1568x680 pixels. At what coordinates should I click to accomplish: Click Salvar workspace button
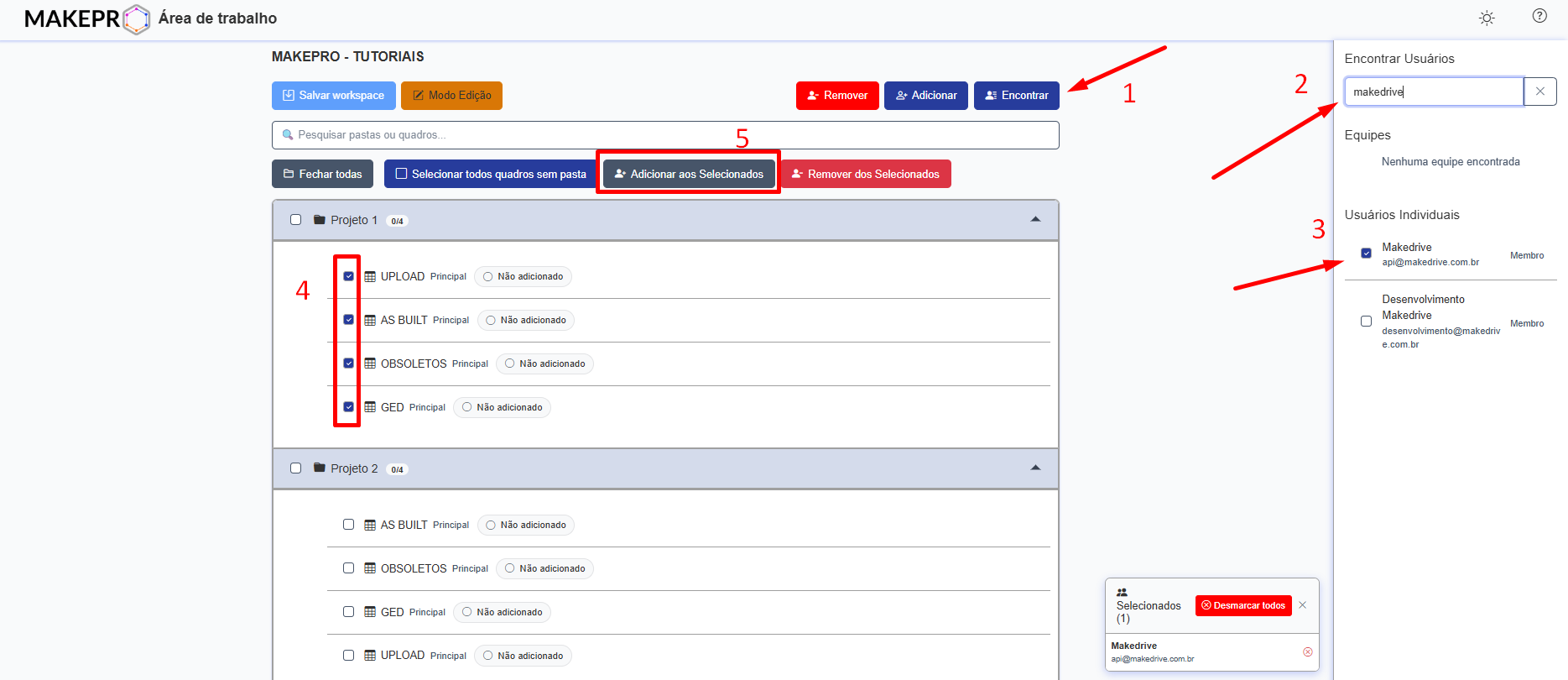333,96
